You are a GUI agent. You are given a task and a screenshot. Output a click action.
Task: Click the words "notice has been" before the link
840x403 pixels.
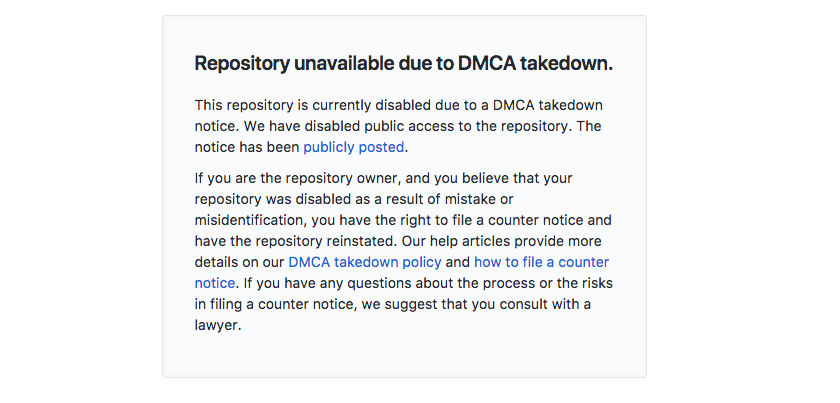point(247,147)
